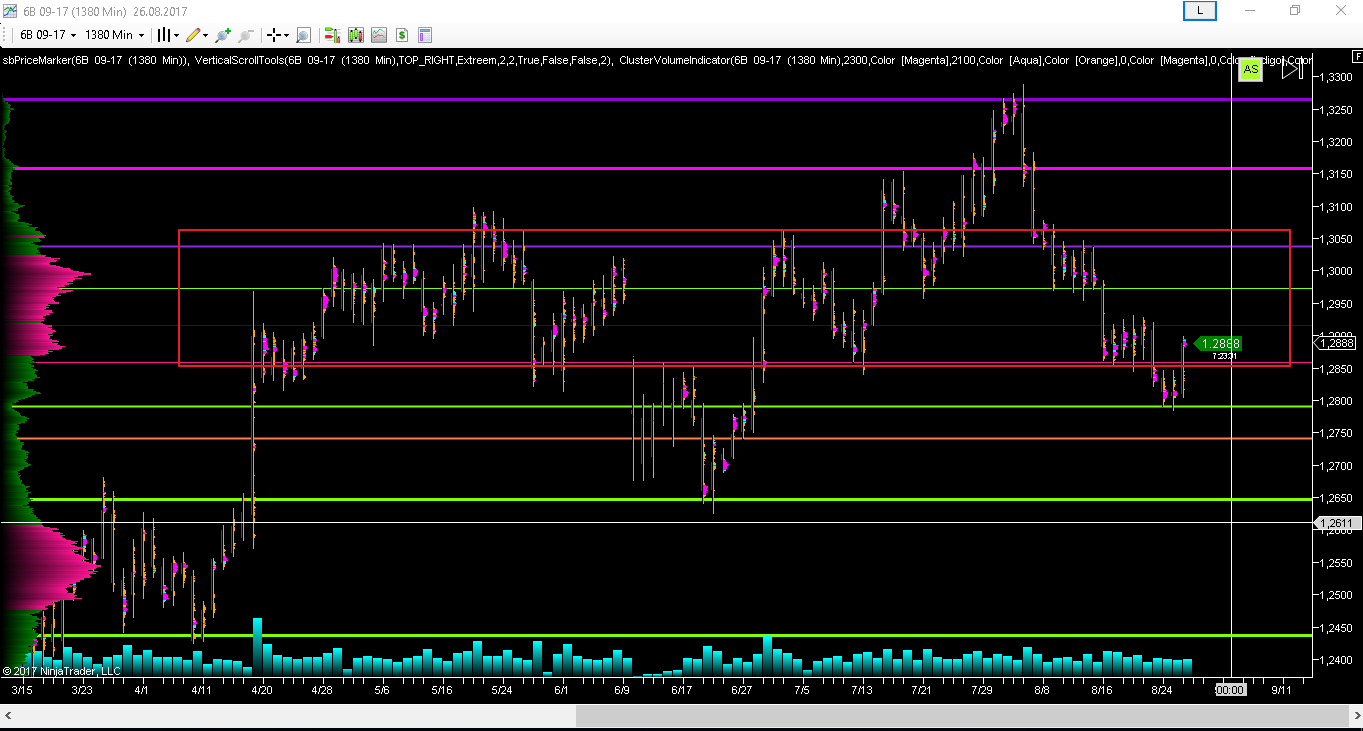1363x731 pixels.
Task: Click the zoom out magnifier icon
Action: click(246, 35)
